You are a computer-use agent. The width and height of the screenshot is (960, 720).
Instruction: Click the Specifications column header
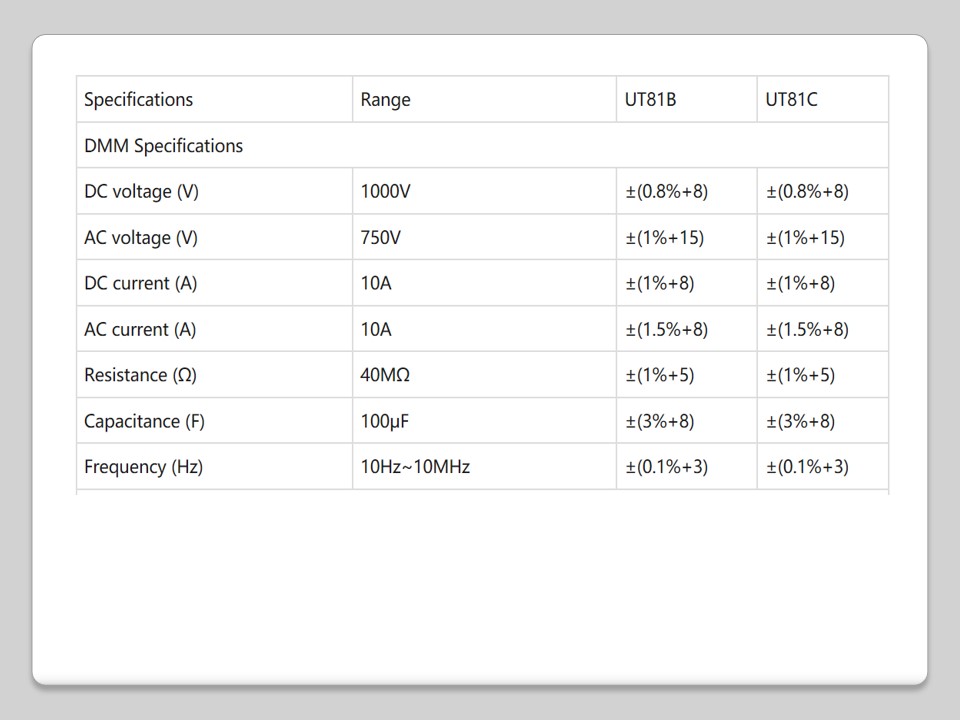(139, 100)
